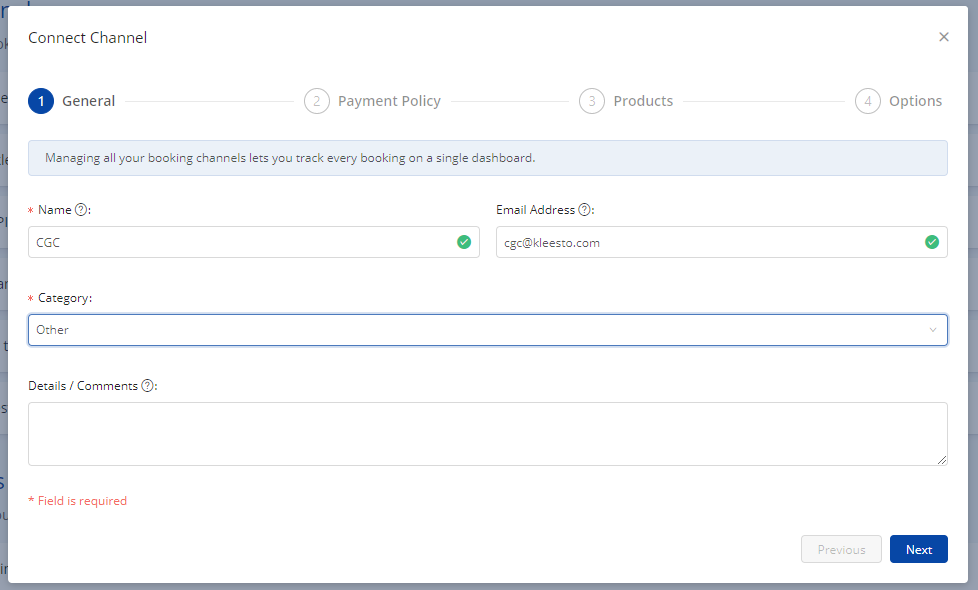This screenshot has height=590, width=978.
Task: Click the Category dropdown chevron arrow
Action: [933, 330]
